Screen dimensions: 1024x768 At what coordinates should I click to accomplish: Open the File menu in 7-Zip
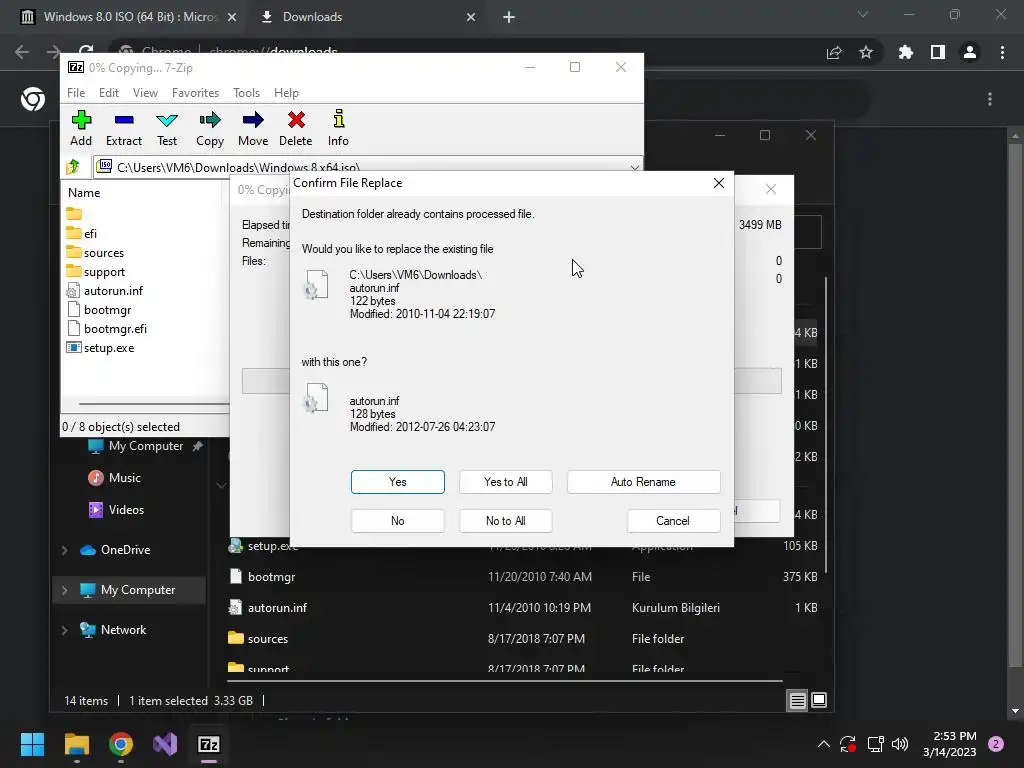point(76,93)
